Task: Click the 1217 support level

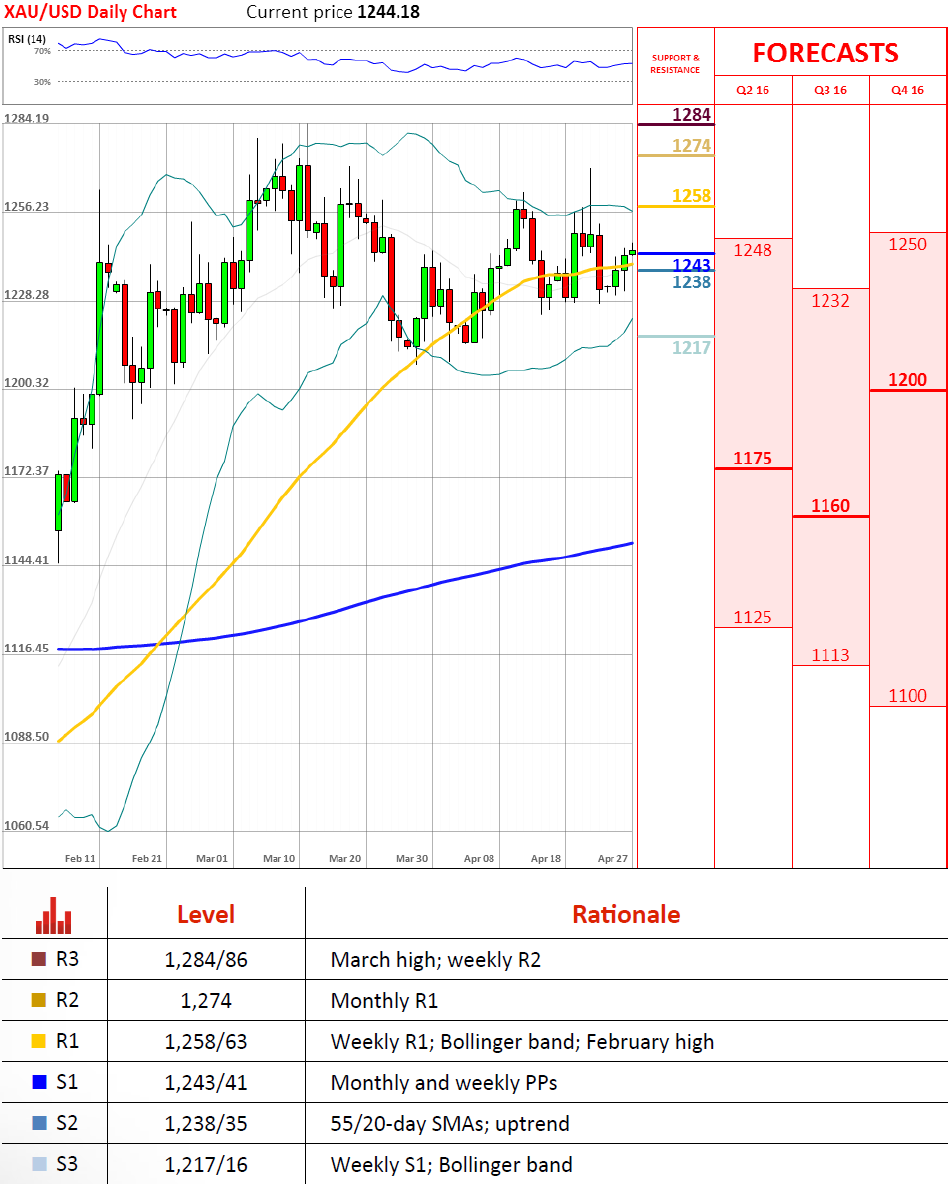Action: click(692, 347)
